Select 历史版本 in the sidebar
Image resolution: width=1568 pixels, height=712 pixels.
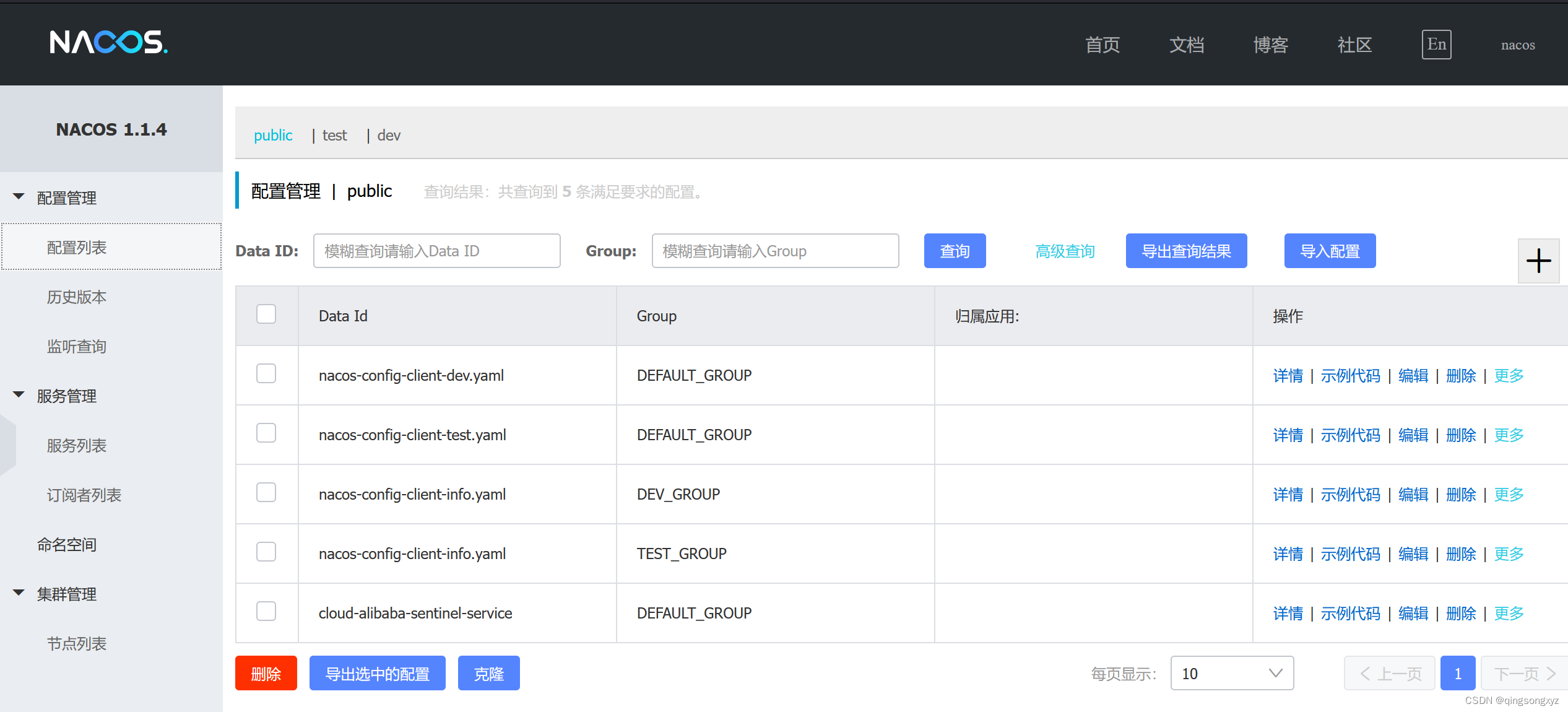(x=77, y=297)
